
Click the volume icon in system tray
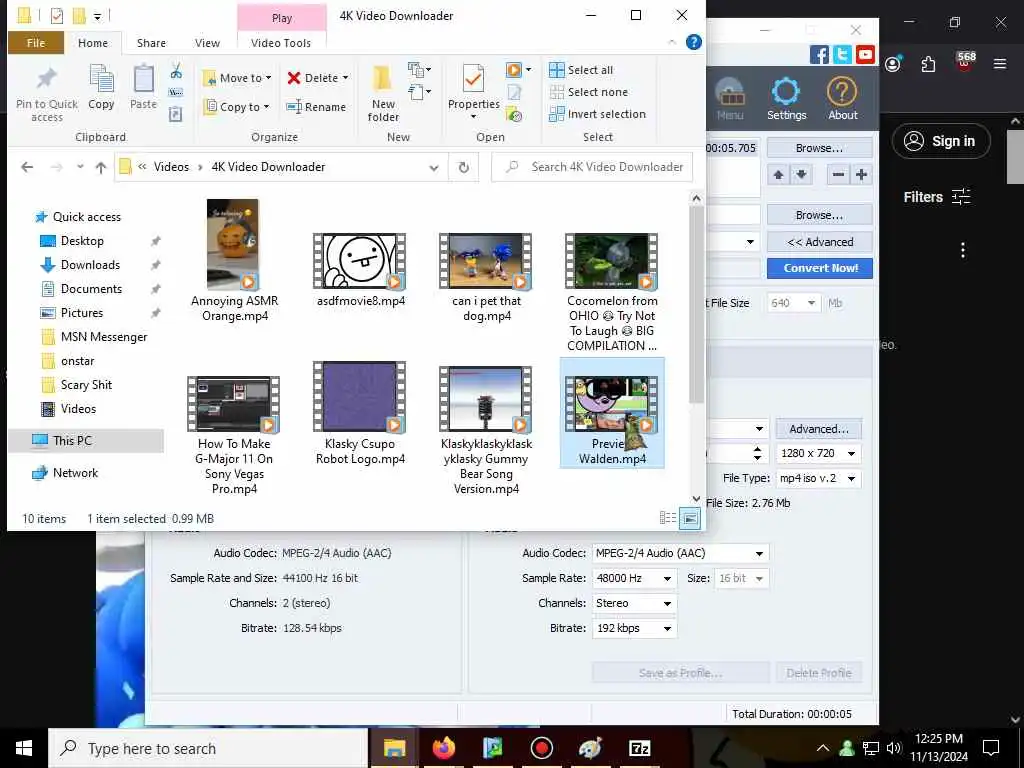pos(893,748)
